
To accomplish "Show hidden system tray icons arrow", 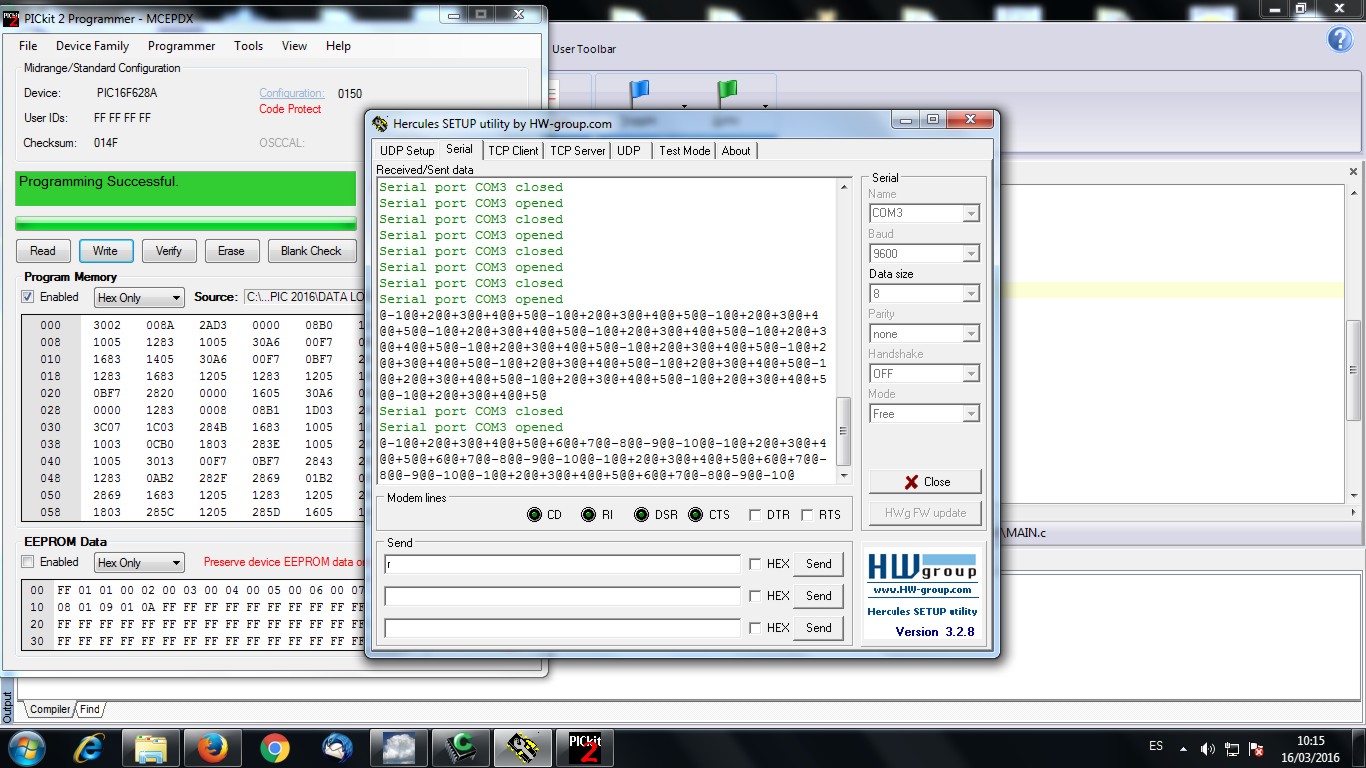I will pyautogui.click(x=1184, y=748).
